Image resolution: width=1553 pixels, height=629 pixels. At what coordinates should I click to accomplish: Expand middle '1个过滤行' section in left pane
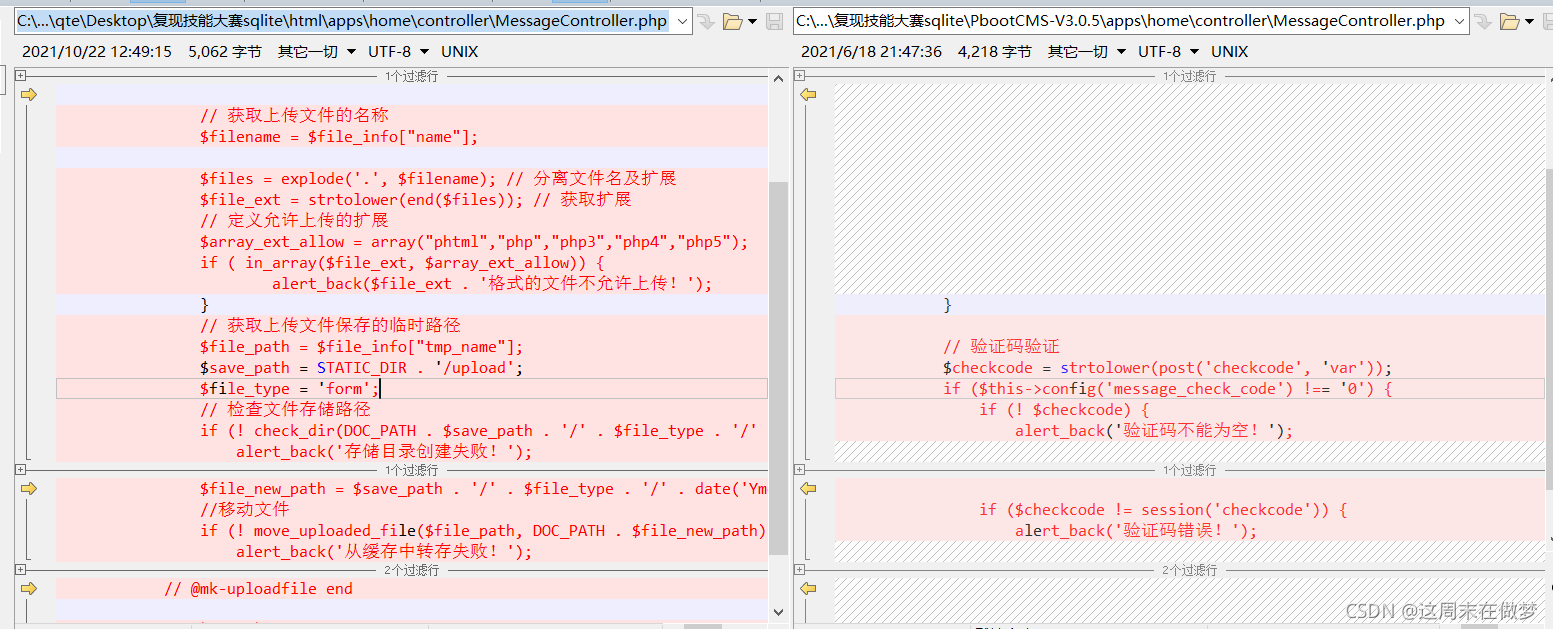[x=20, y=469]
